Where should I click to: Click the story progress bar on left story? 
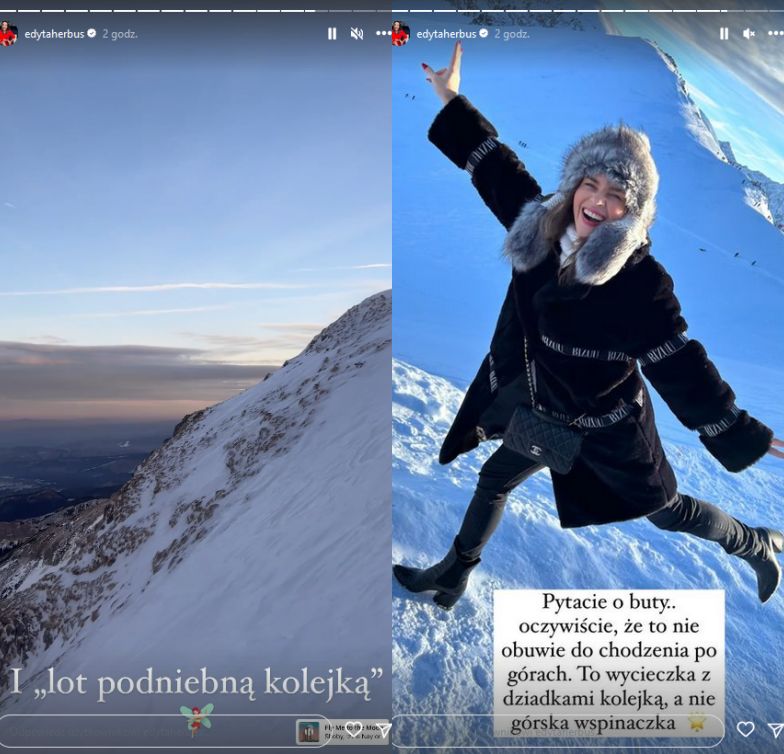point(196,10)
